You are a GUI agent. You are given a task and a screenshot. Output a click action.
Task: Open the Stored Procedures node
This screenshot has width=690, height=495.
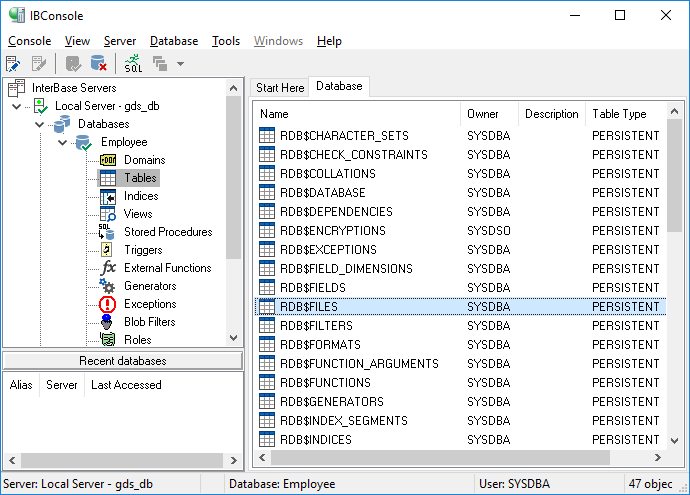pyautogui.click(x=167, y=232)
